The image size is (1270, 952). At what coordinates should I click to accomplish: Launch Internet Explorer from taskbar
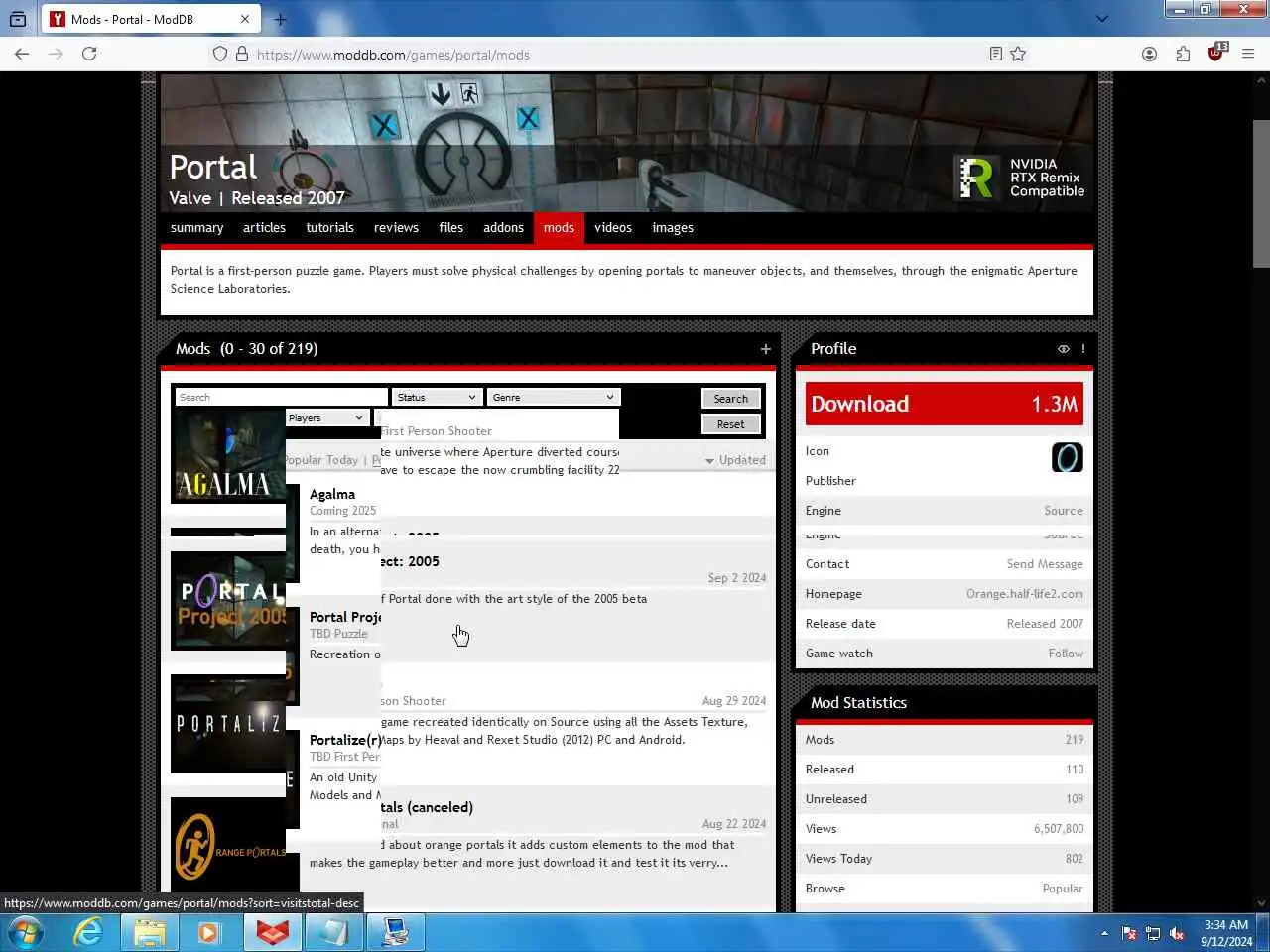coord(88,933)
